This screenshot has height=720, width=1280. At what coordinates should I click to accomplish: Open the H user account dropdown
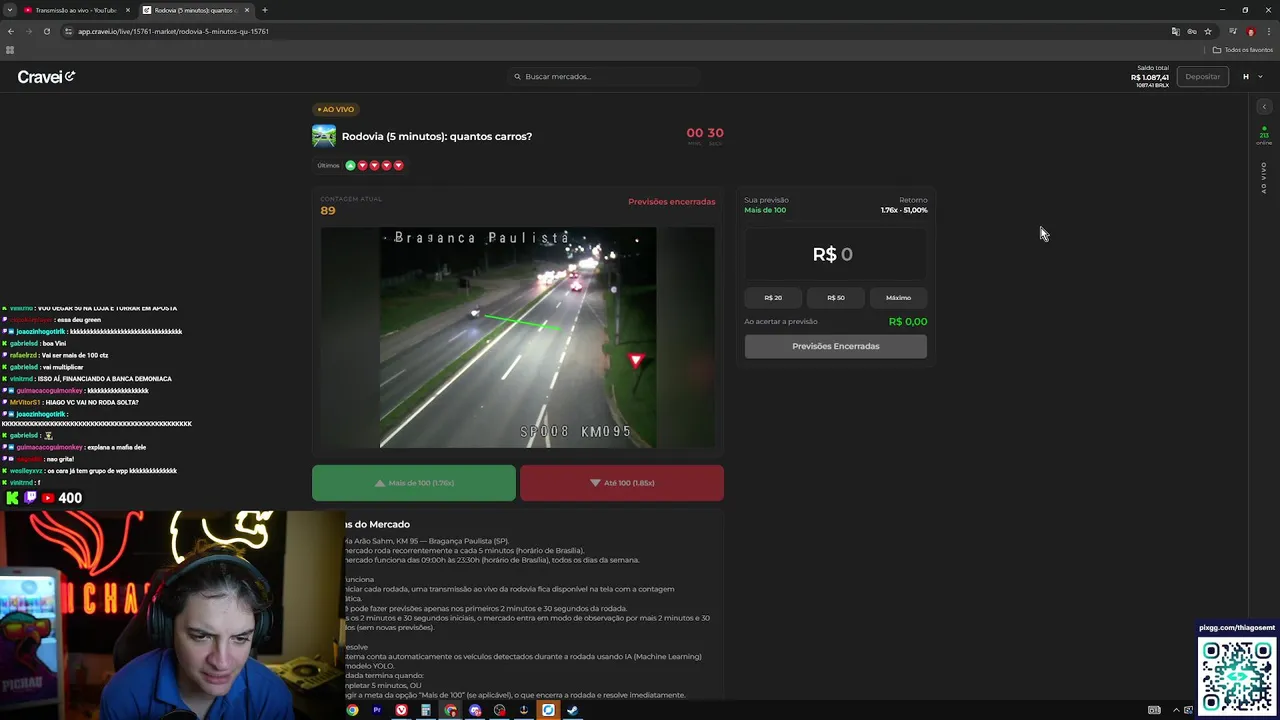click(1252, 77)
